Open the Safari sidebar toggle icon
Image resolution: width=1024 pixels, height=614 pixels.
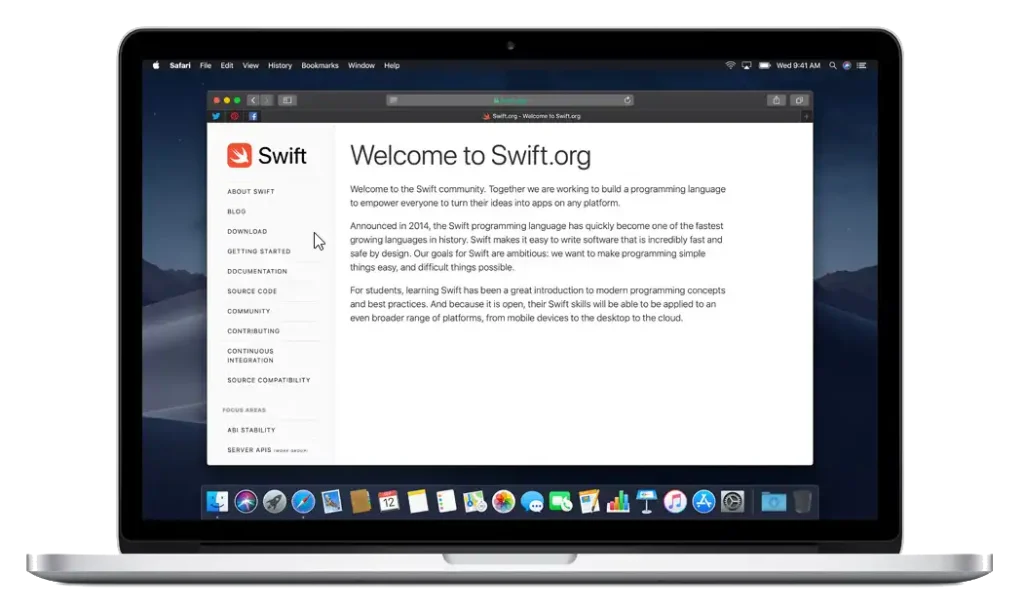288,100
